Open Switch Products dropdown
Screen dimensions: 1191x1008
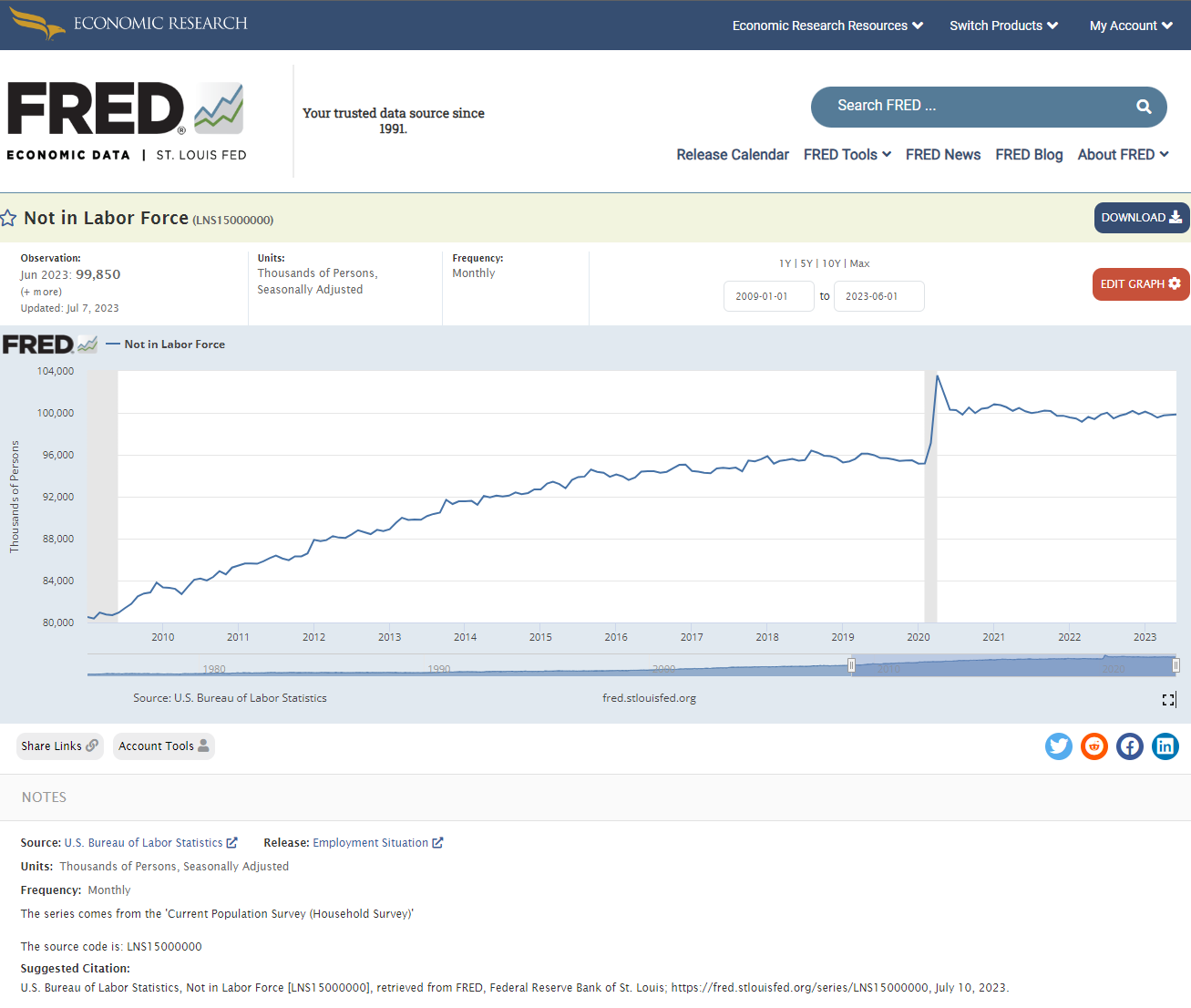point(1003,26)
